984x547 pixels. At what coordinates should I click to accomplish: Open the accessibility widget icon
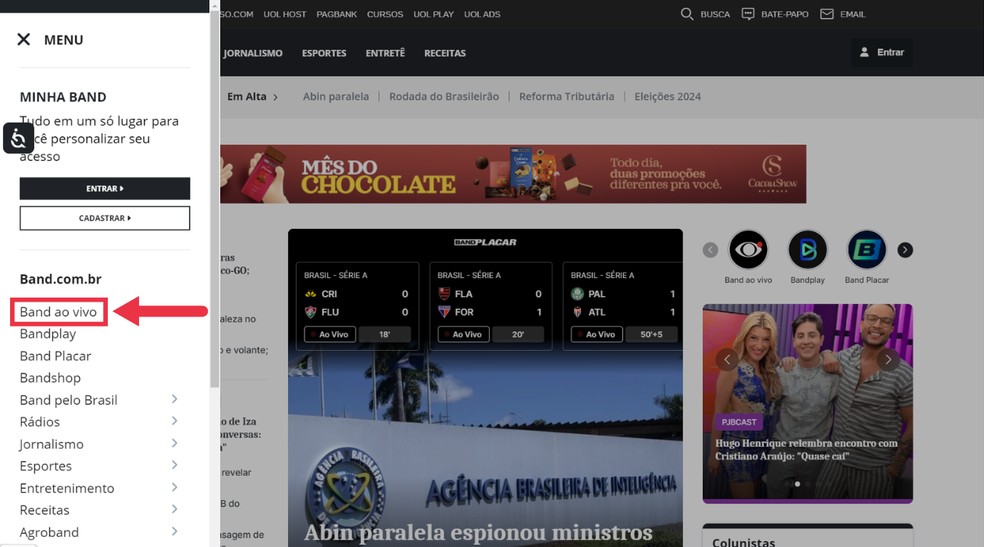coord(18,138)
